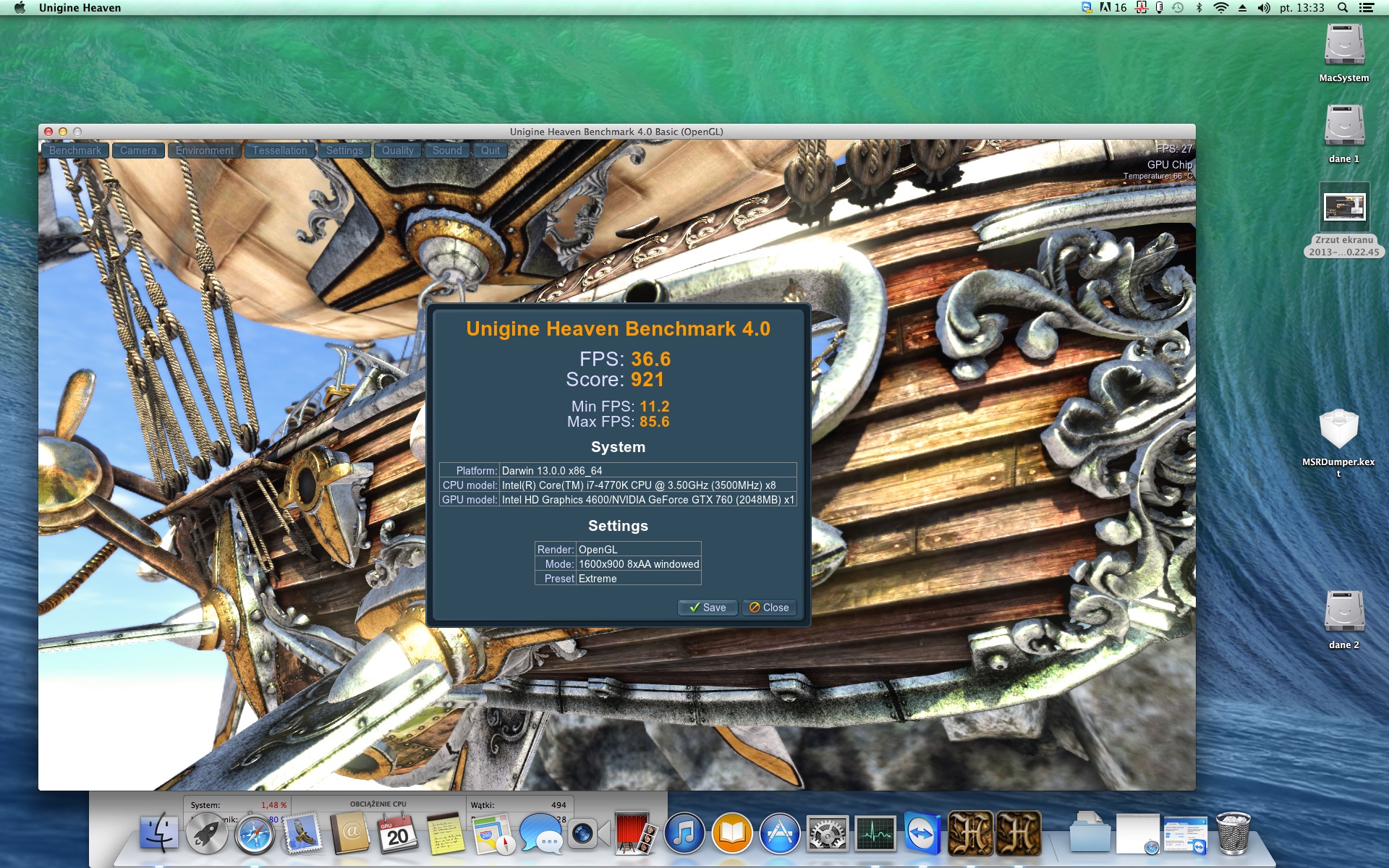Open the Adobe status item showing 16
This screenshot has height=868, width=1389.
[1113, 8]
